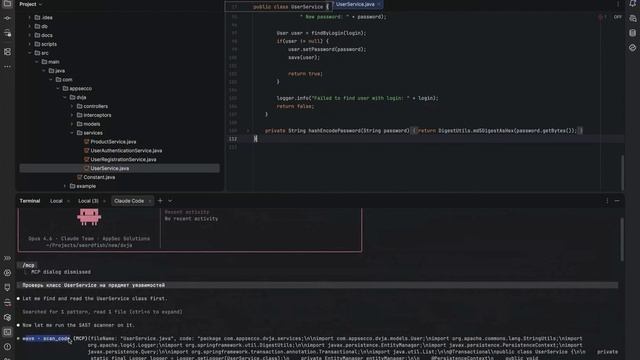The height and width of the screenshot is (360, 640).
Task: Open terminal new session dropdown arrow
Action: pos(170,201)
